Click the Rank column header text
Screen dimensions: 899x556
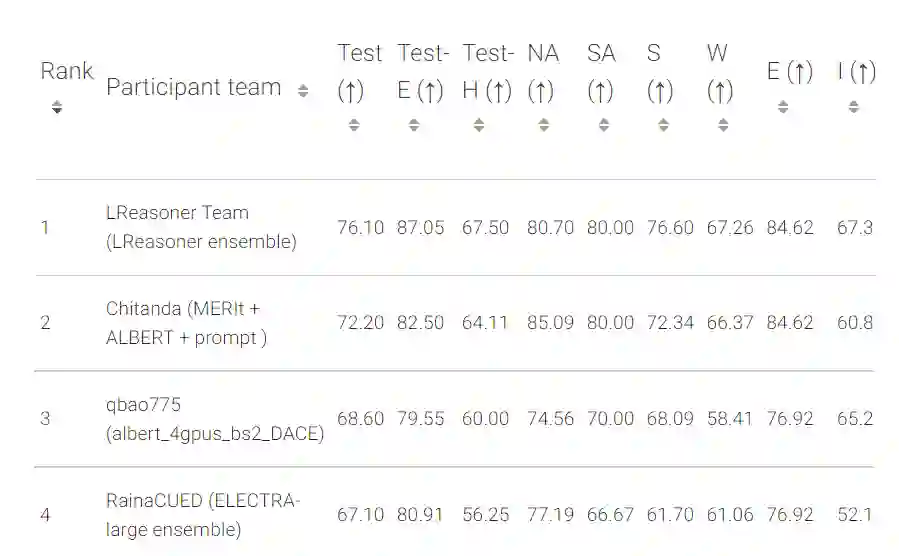(x=66, y=71)
